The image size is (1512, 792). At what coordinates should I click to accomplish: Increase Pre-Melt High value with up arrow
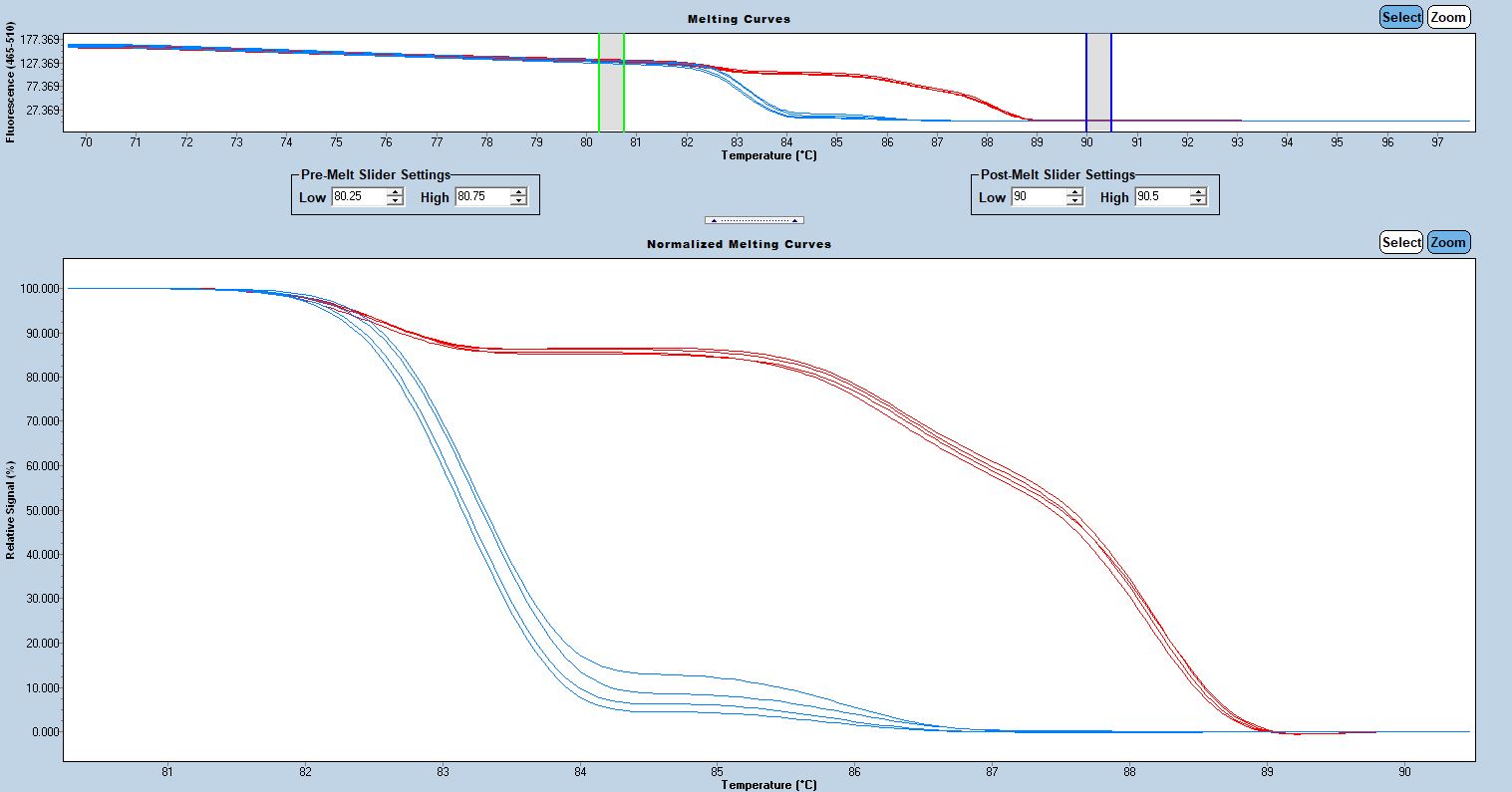tap(518, 192)
